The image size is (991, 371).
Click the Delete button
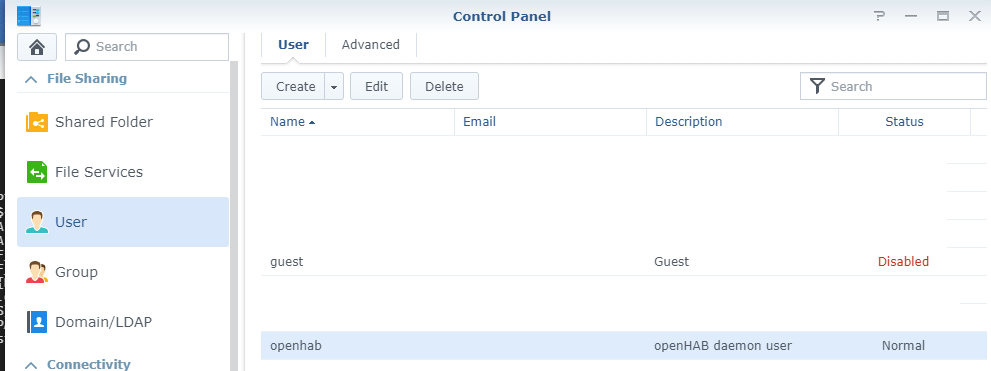coord(444,87)
